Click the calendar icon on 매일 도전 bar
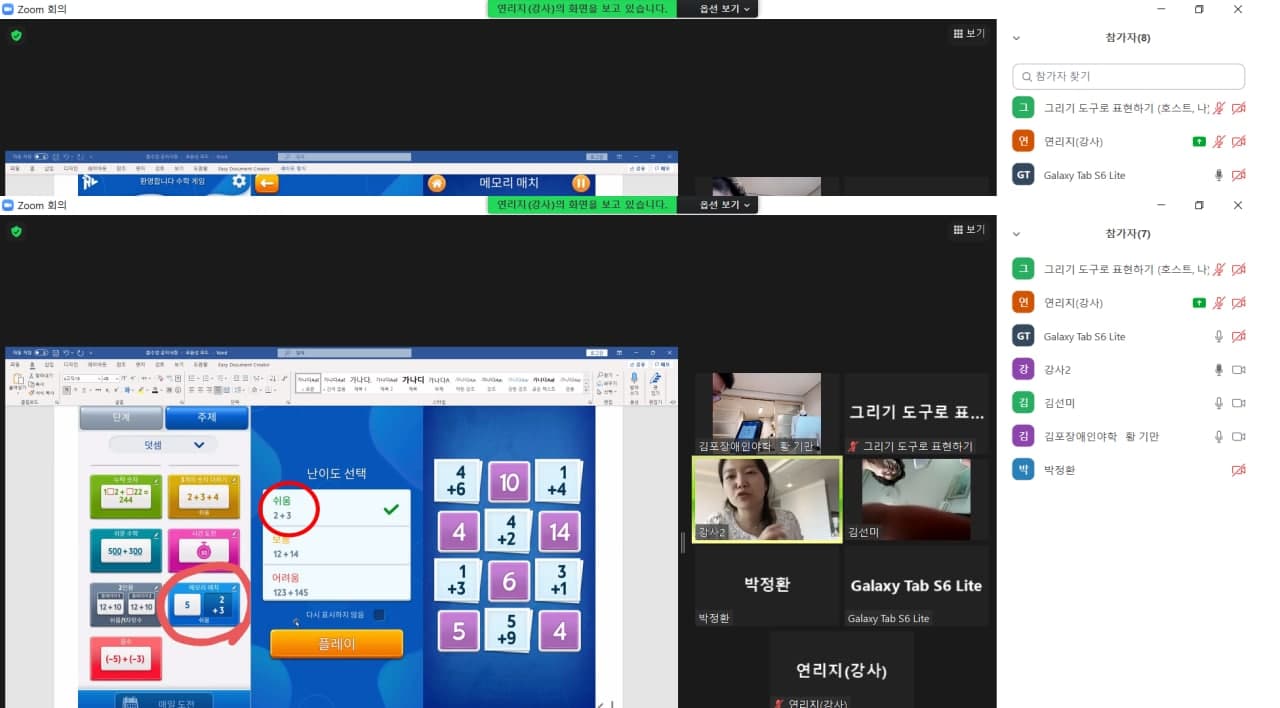 click(130, 702)
